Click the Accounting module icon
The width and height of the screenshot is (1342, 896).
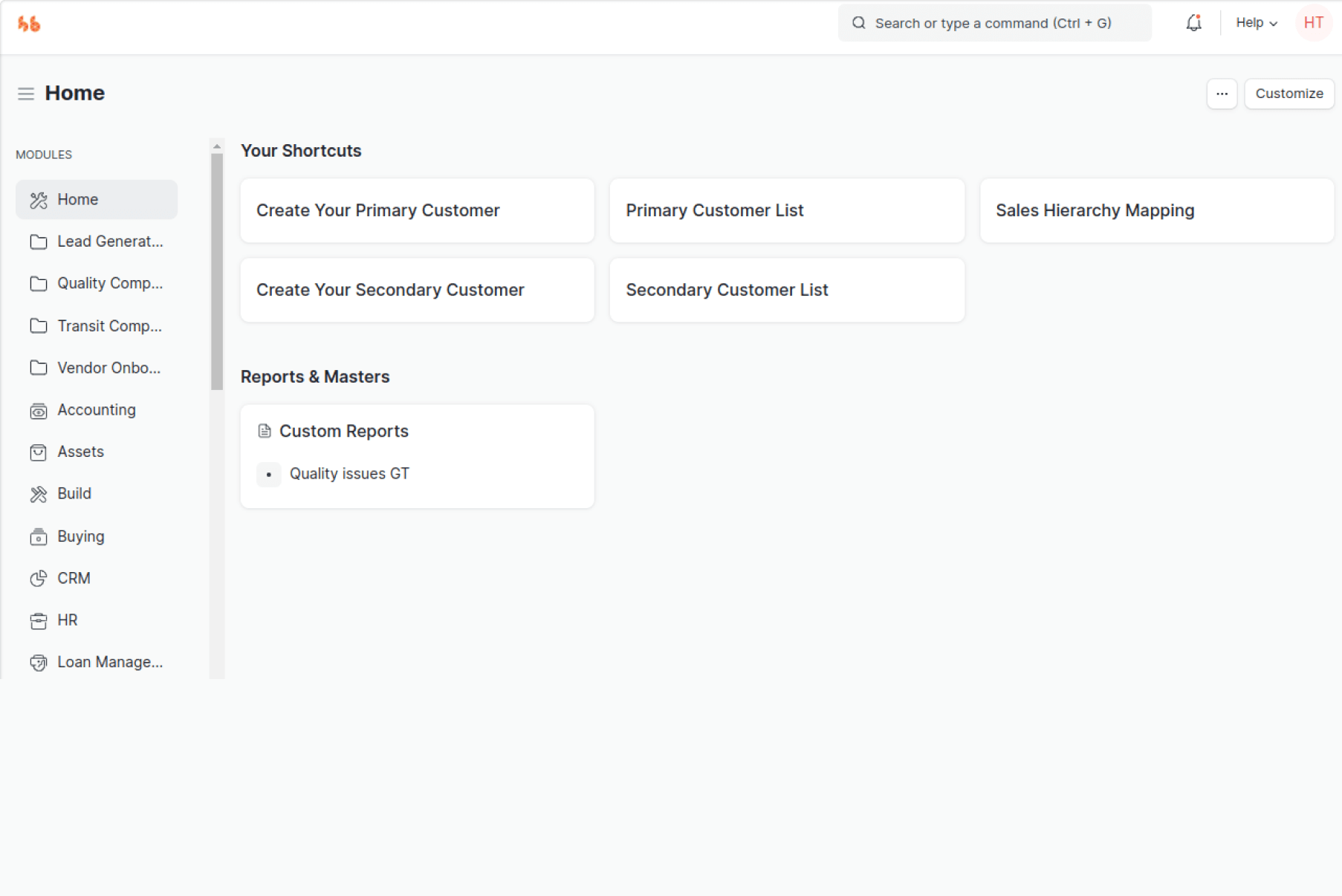point(39,411)
